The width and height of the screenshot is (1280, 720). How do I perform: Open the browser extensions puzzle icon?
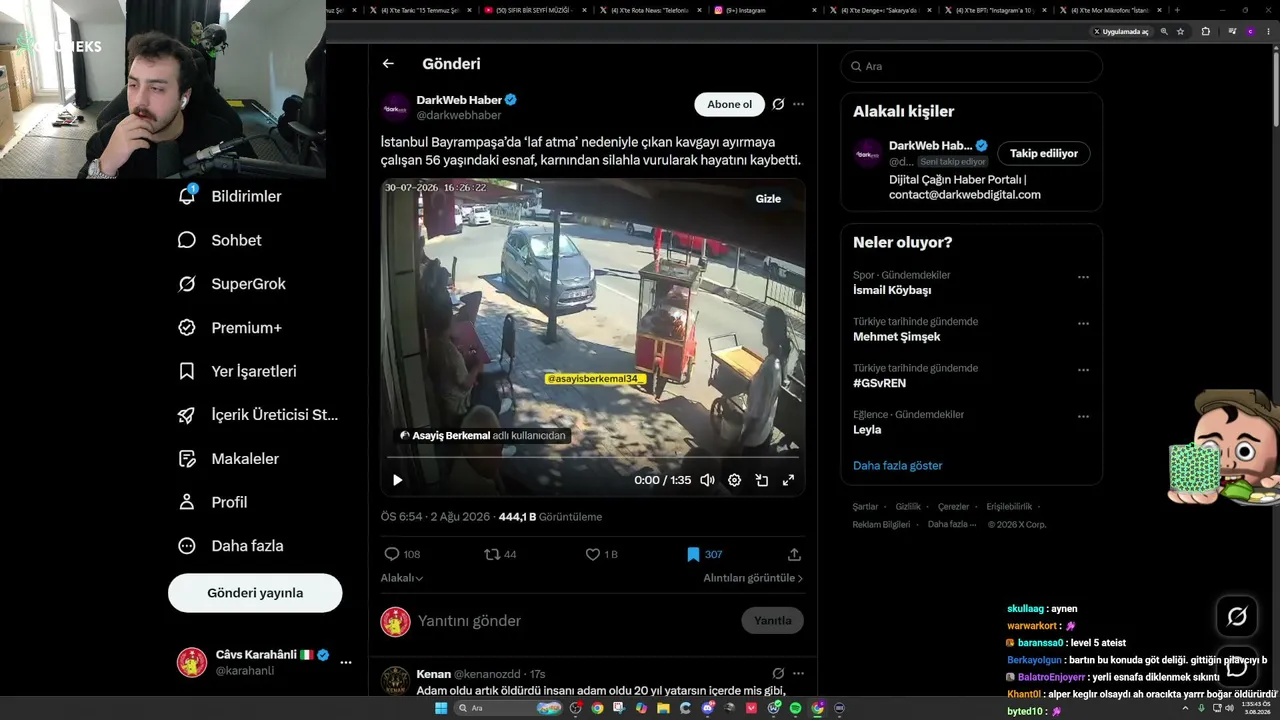point(1205,31)
